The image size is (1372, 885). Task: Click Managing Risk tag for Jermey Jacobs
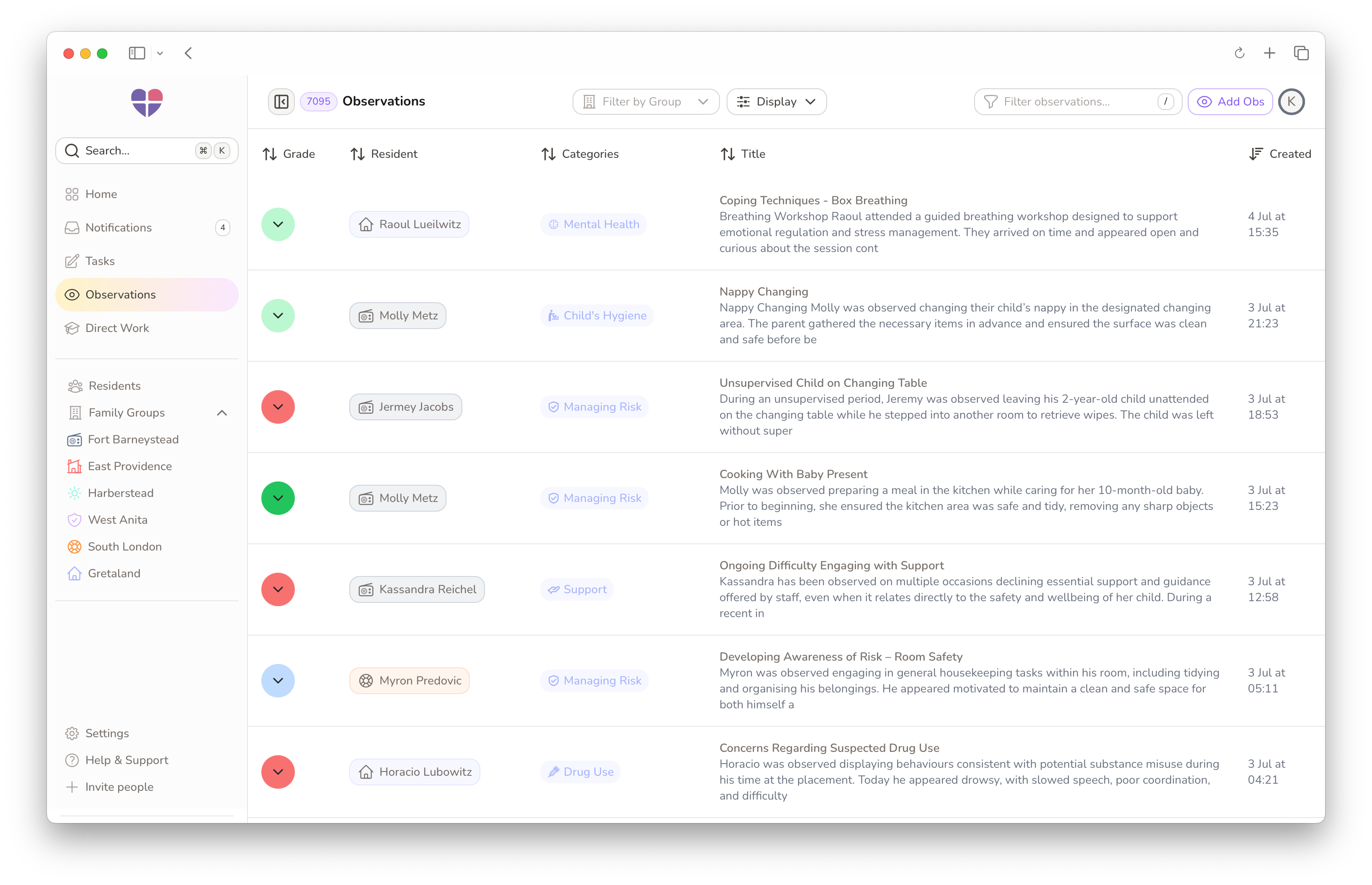point(594,407)
